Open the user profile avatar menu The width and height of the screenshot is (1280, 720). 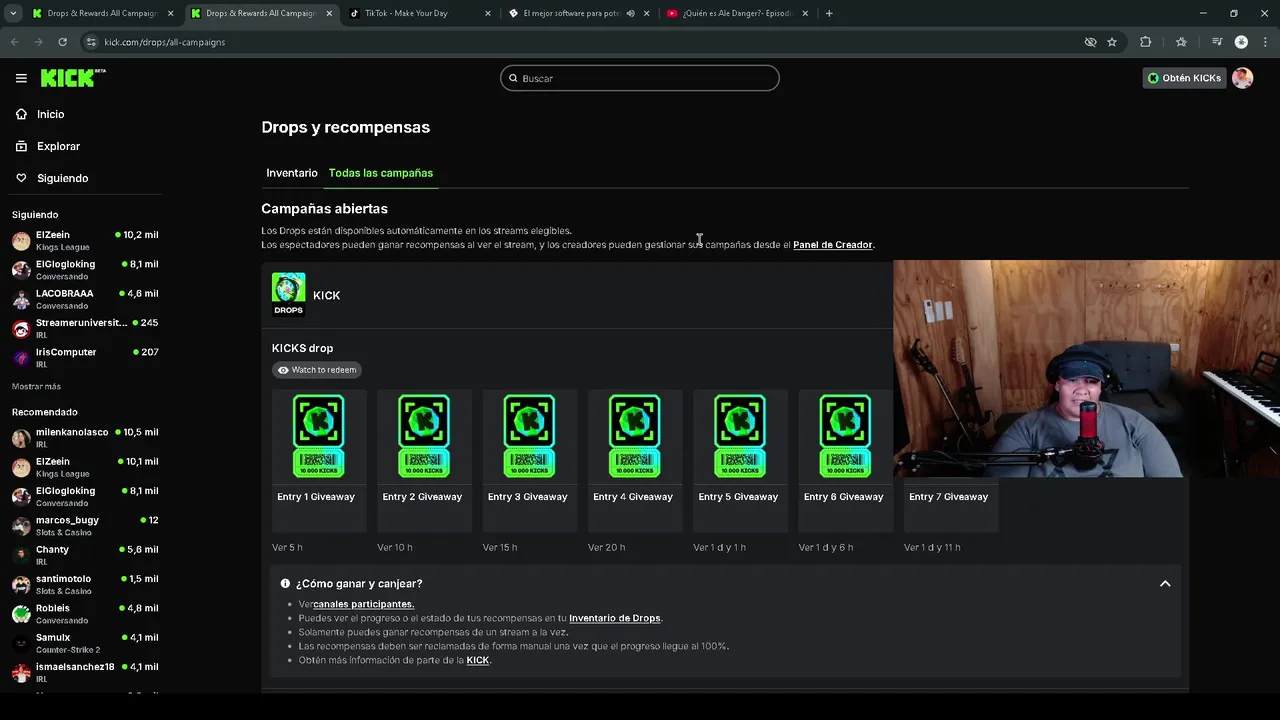coord(1243,78)
